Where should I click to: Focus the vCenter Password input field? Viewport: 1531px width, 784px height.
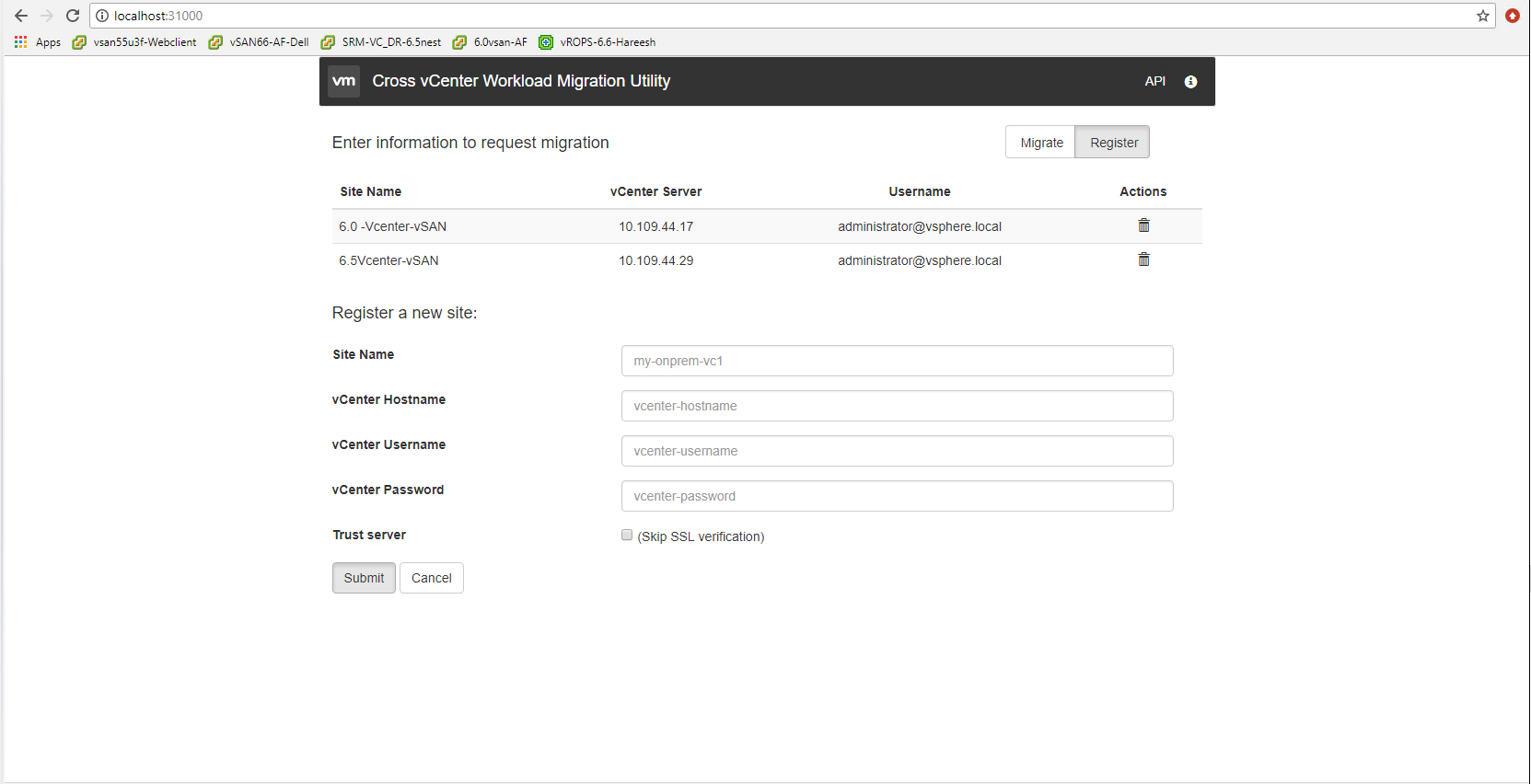coord(897,496)
